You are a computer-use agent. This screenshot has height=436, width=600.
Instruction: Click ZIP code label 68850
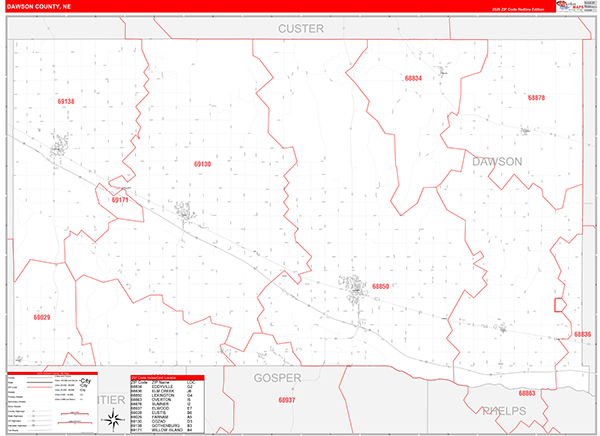(380, 286)
